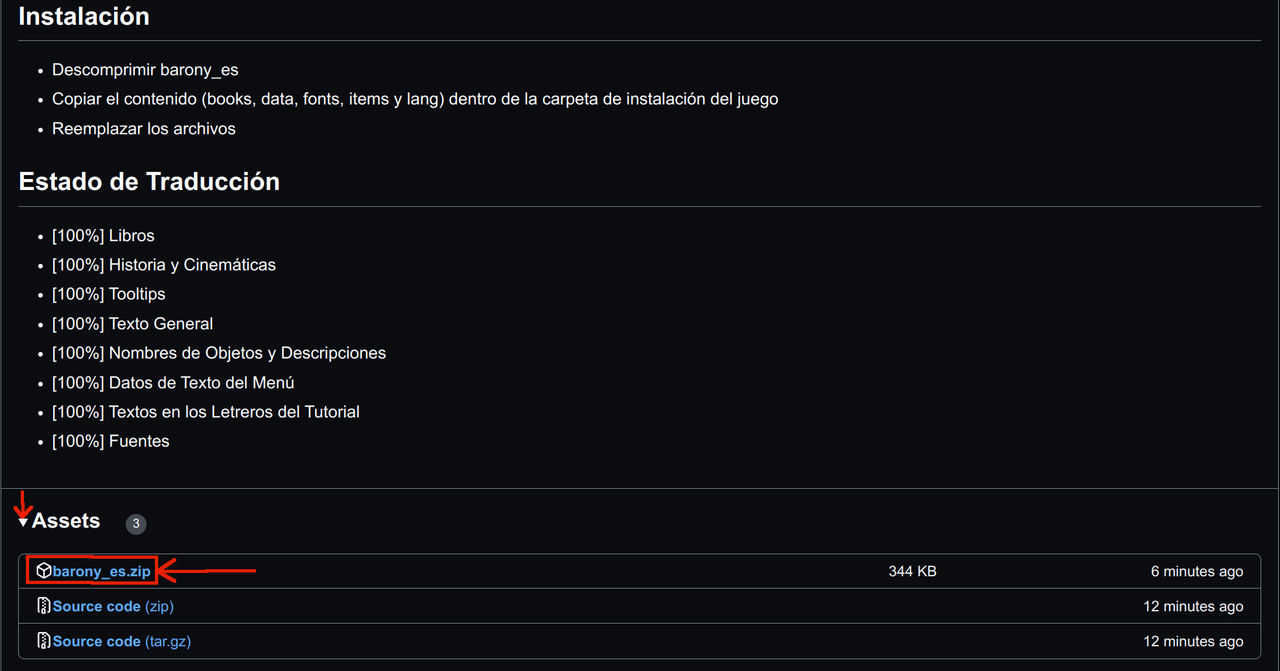Select the 344 KB file size text
Screen dimensions: 1280x671
tap(912, 572)
